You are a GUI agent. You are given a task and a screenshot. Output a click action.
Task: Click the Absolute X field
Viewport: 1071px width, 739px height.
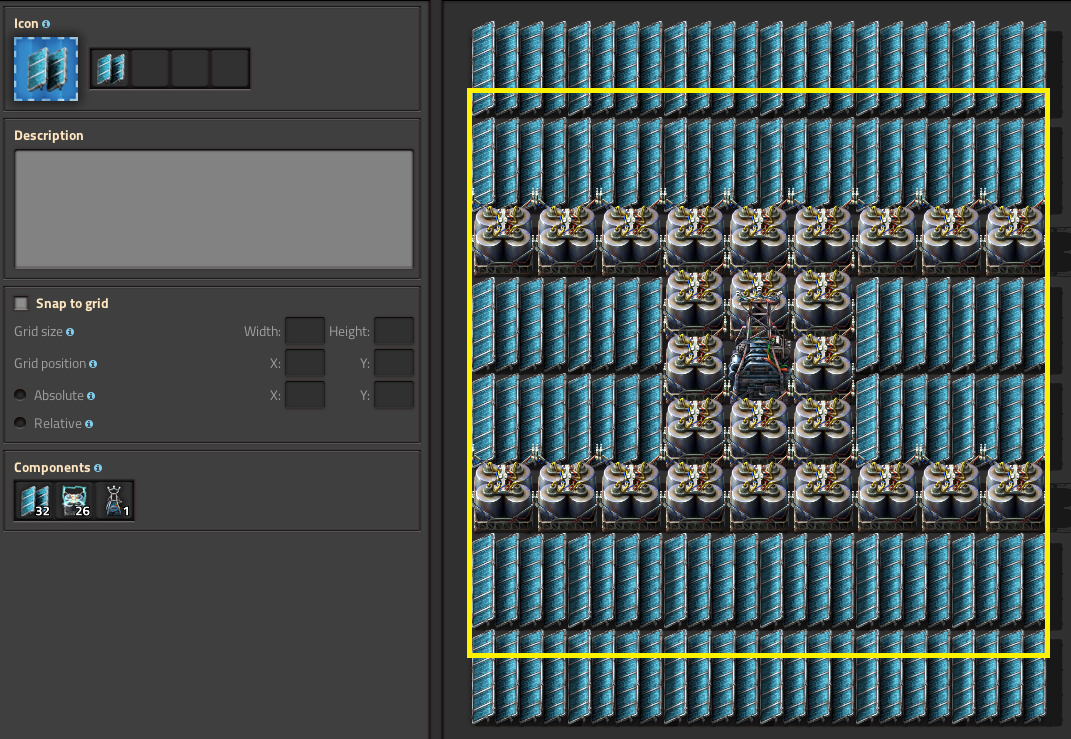coord(305,395)
